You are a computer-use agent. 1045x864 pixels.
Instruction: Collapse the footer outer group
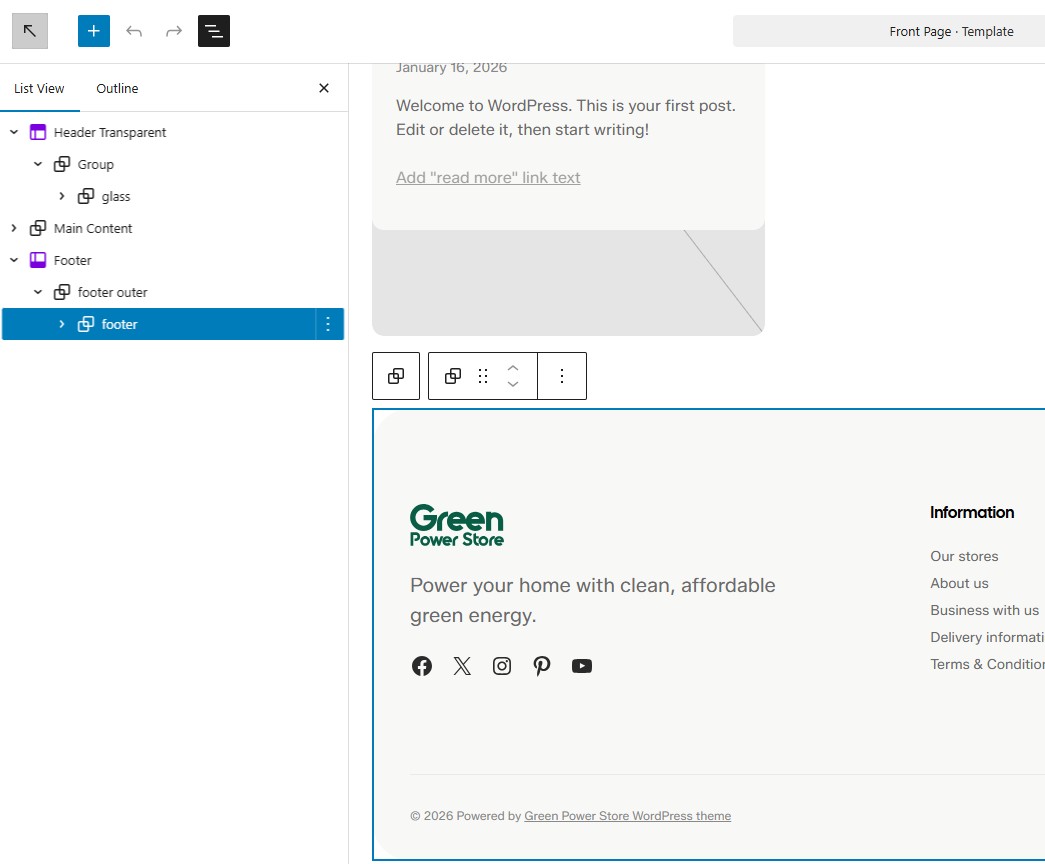point(38,292)
